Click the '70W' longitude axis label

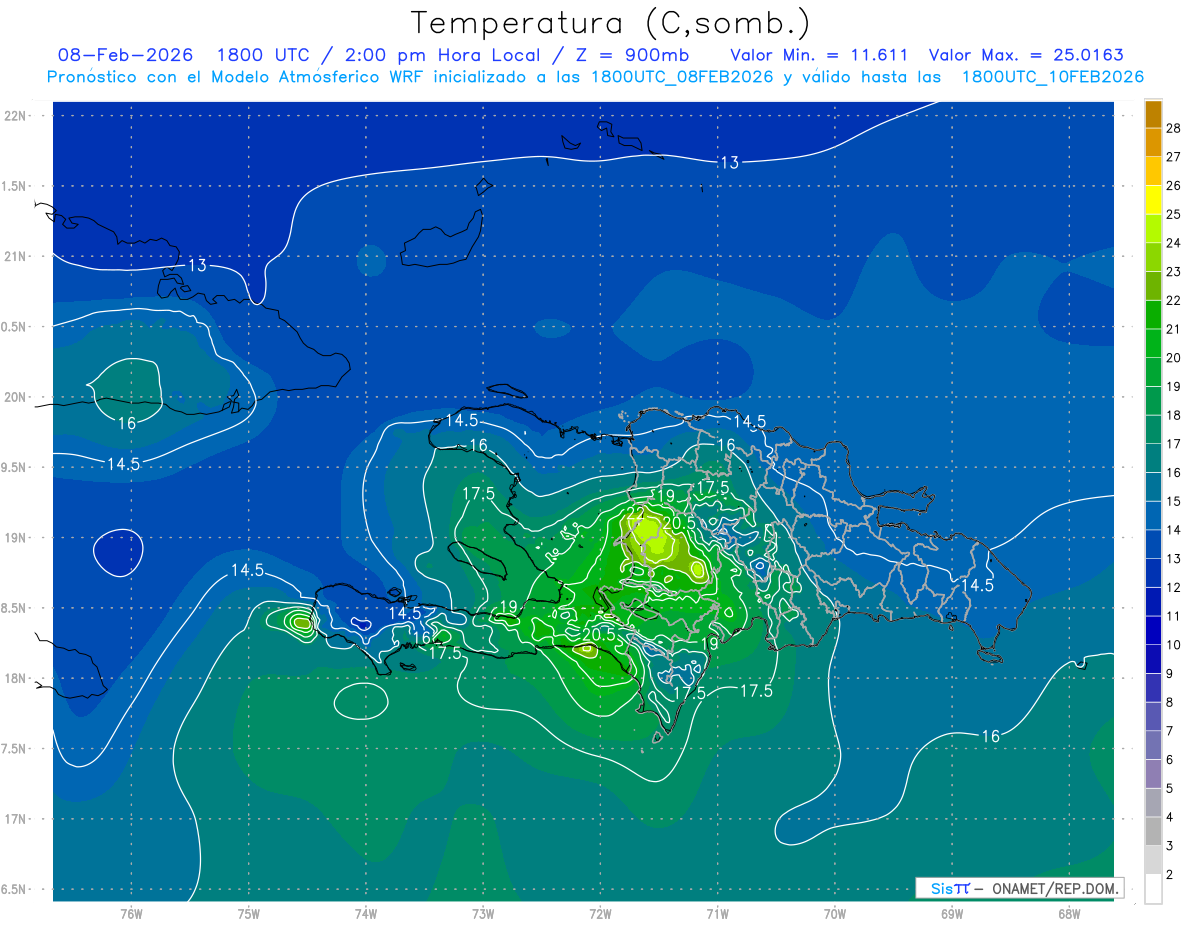click(x=834, y=914)
